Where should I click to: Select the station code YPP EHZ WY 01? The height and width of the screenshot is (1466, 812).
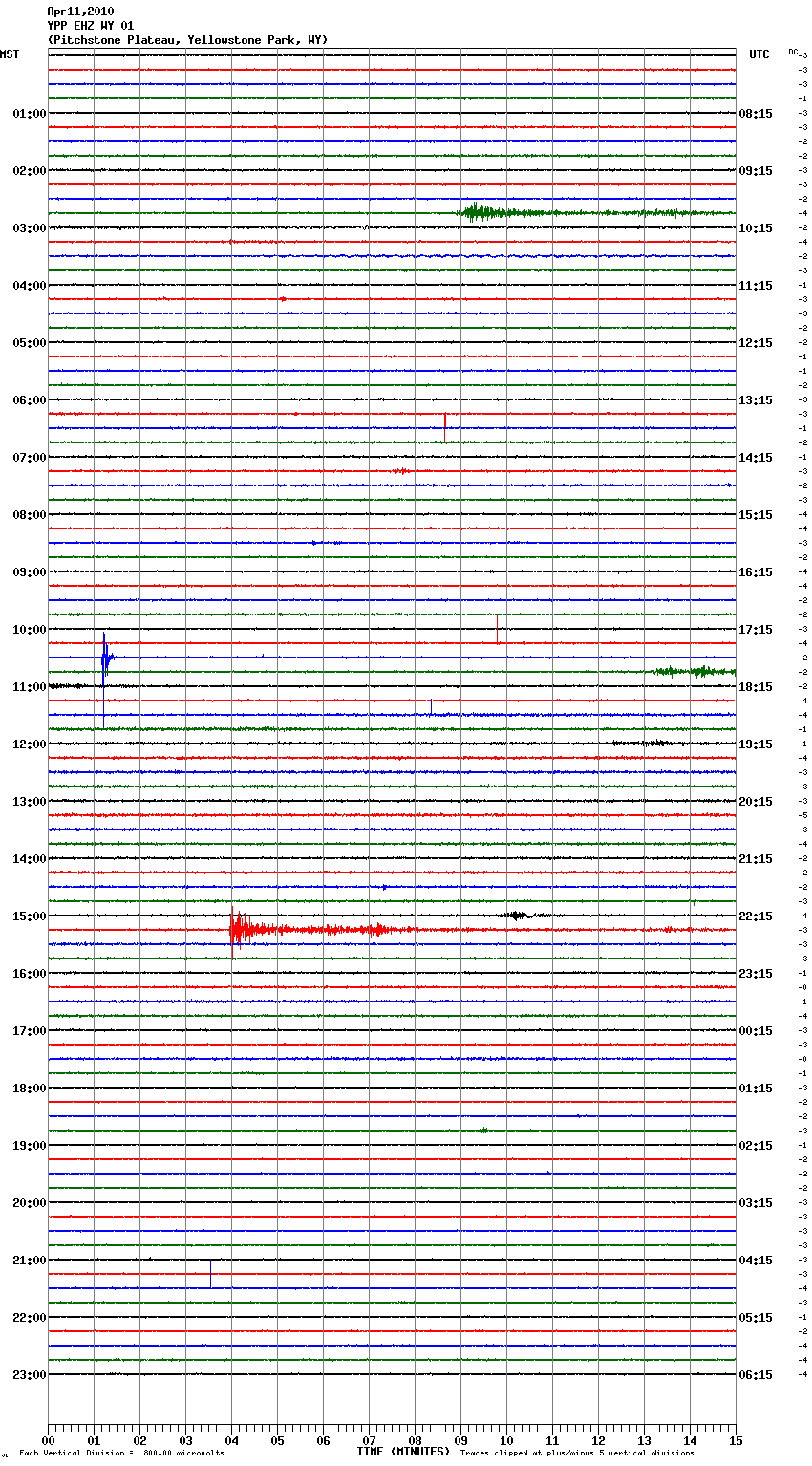tap(90, 26)
